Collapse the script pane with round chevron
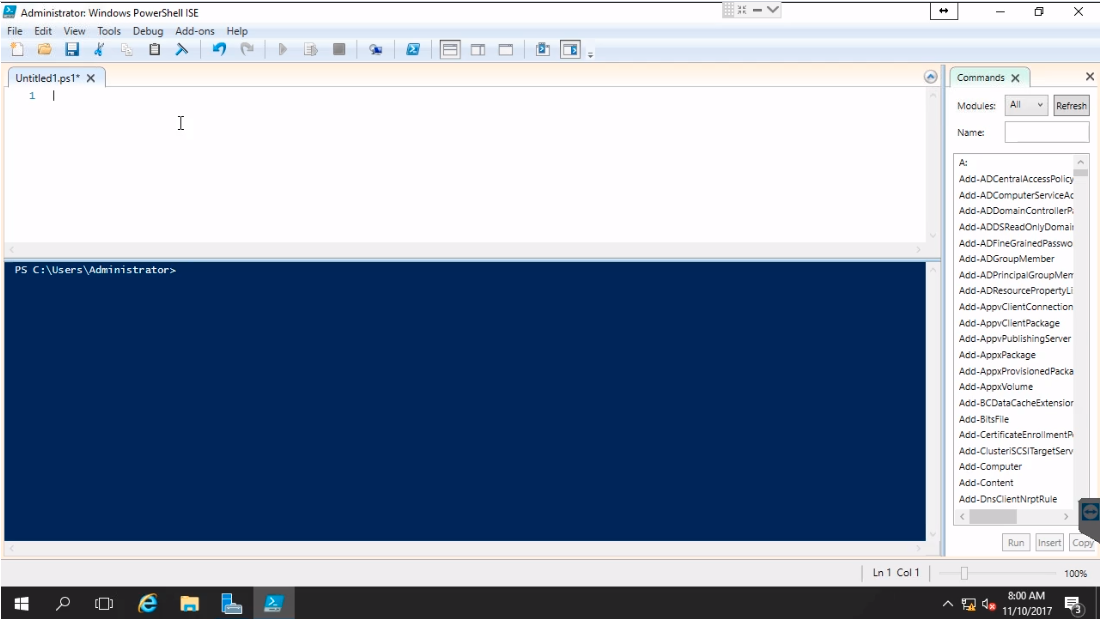Viewport: 1100px width, 619px height. point(931,77)
